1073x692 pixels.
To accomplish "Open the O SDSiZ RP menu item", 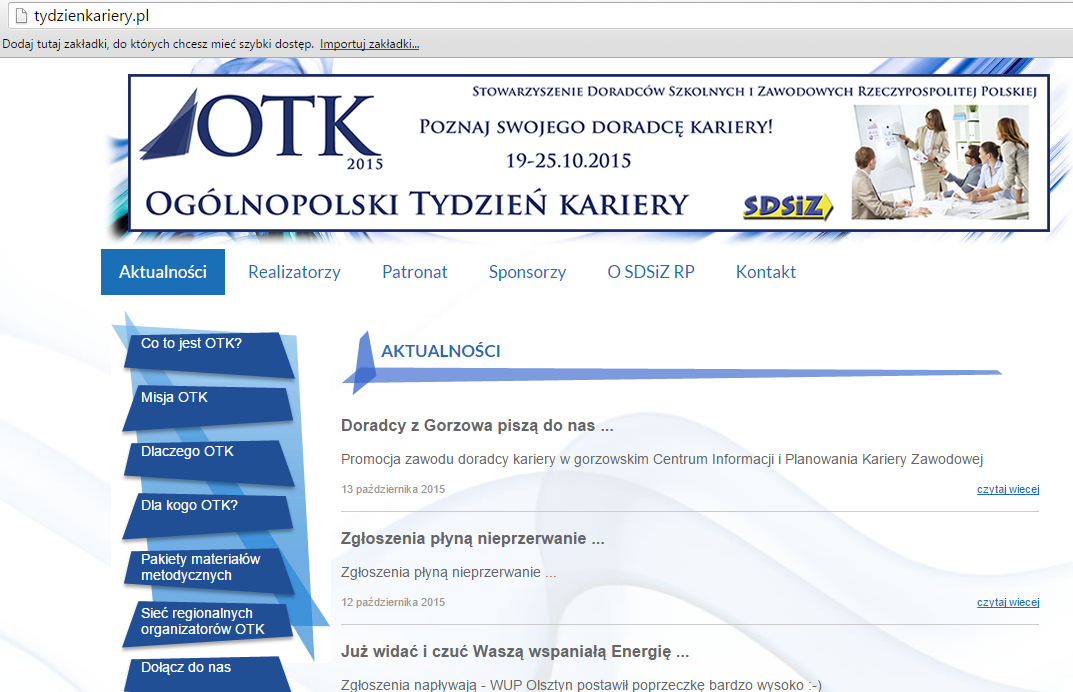I will pos(651,272).
